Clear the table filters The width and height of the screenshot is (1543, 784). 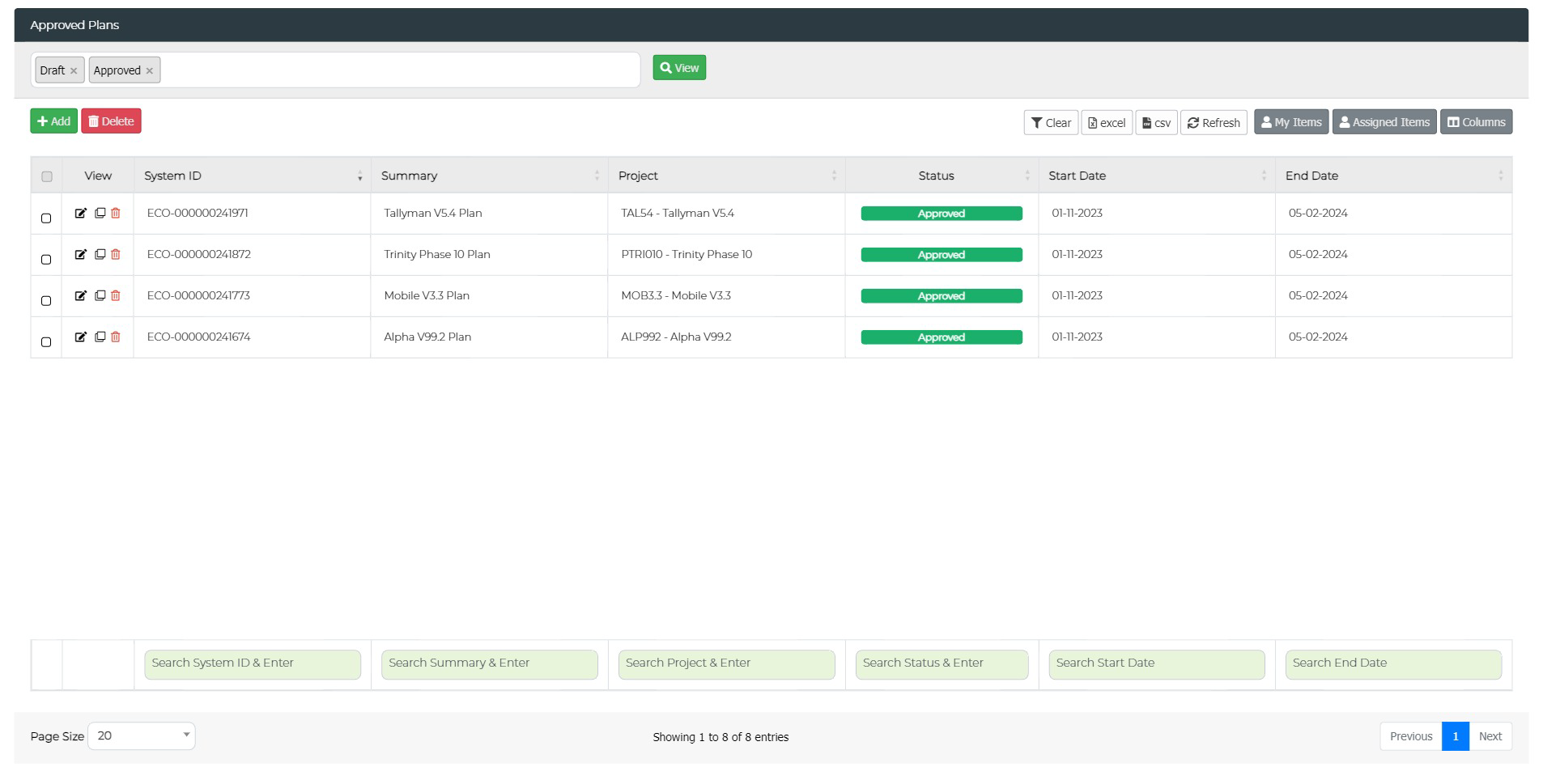tap(1051, 122)
